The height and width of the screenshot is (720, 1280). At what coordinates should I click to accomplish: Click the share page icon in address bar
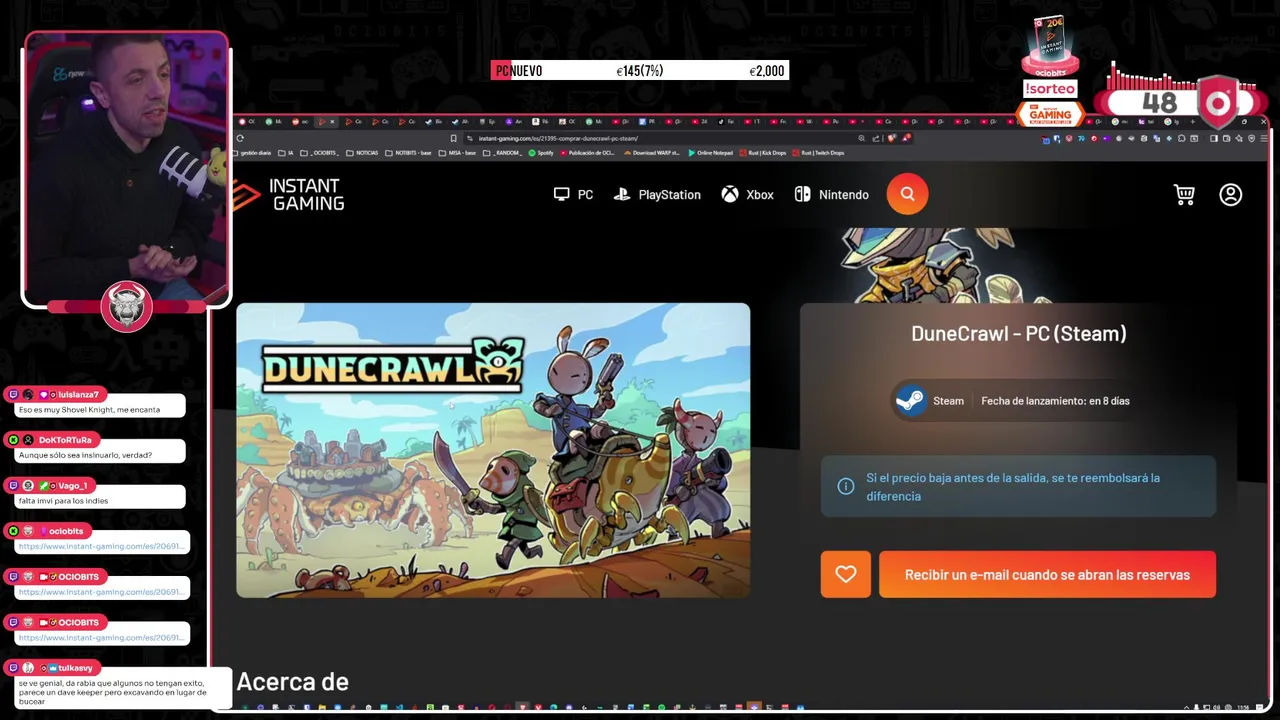876,138
